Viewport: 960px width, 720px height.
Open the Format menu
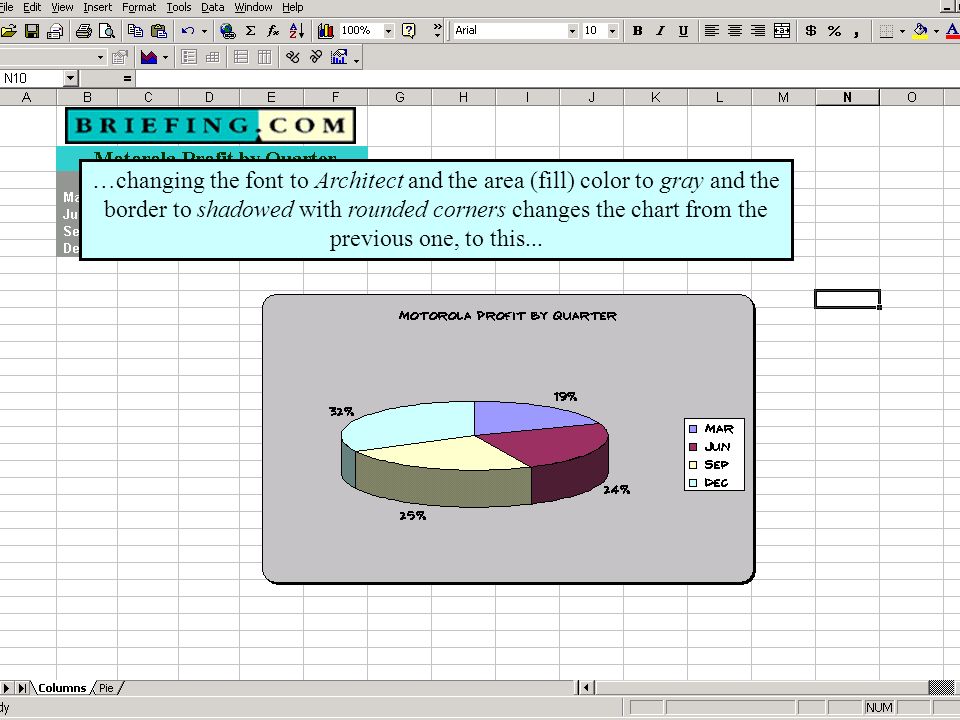click(139, 7)
